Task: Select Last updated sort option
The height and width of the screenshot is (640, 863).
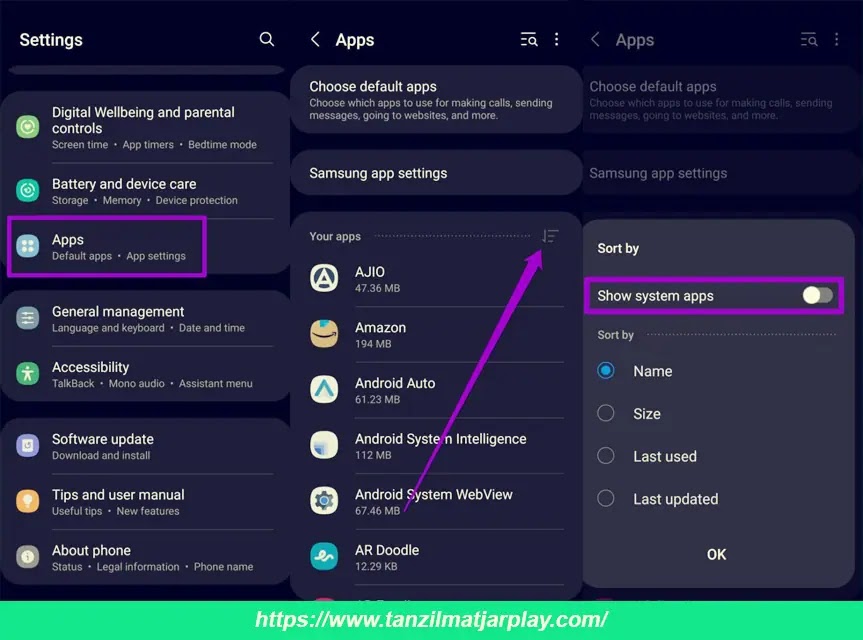Action: click(606, 498)
